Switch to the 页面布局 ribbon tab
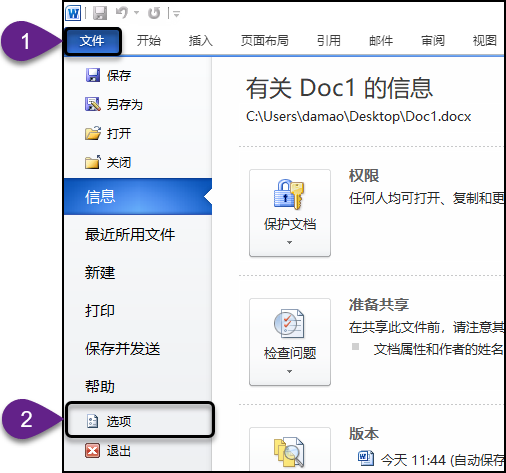 click(265, 41)
